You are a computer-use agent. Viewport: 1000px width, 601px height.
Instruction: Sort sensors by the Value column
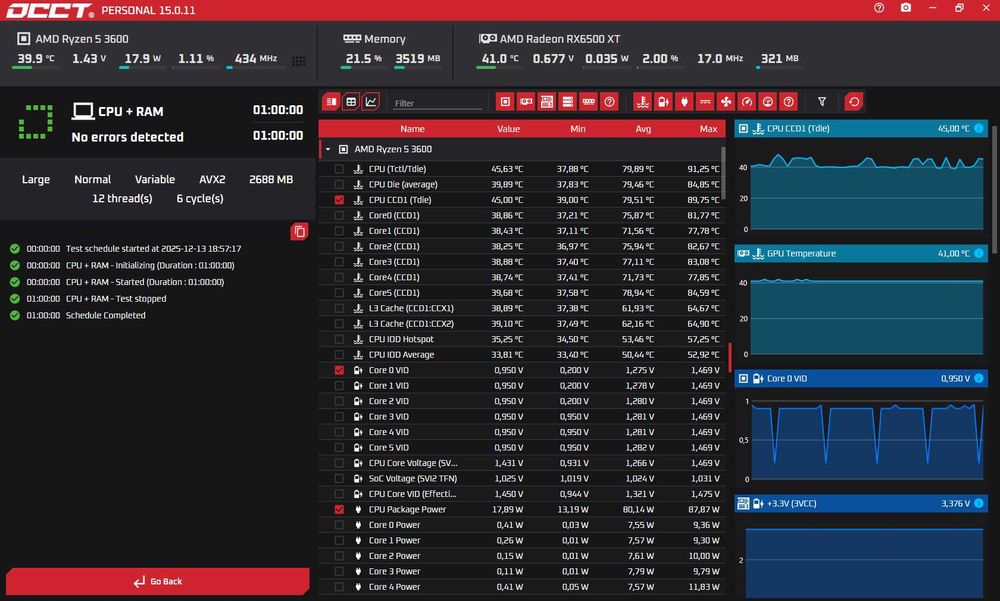(x=508, y=129)
